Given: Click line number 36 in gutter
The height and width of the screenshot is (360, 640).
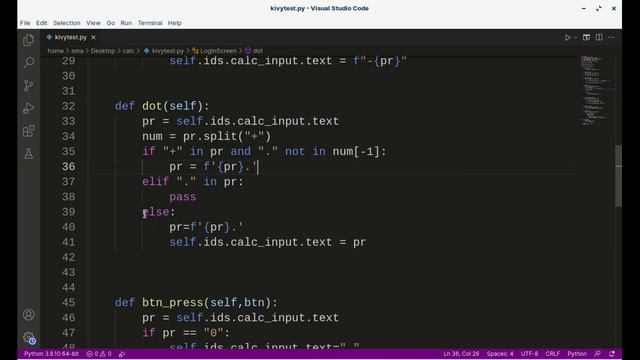Looking at the screenshot, I should point(68,167).
